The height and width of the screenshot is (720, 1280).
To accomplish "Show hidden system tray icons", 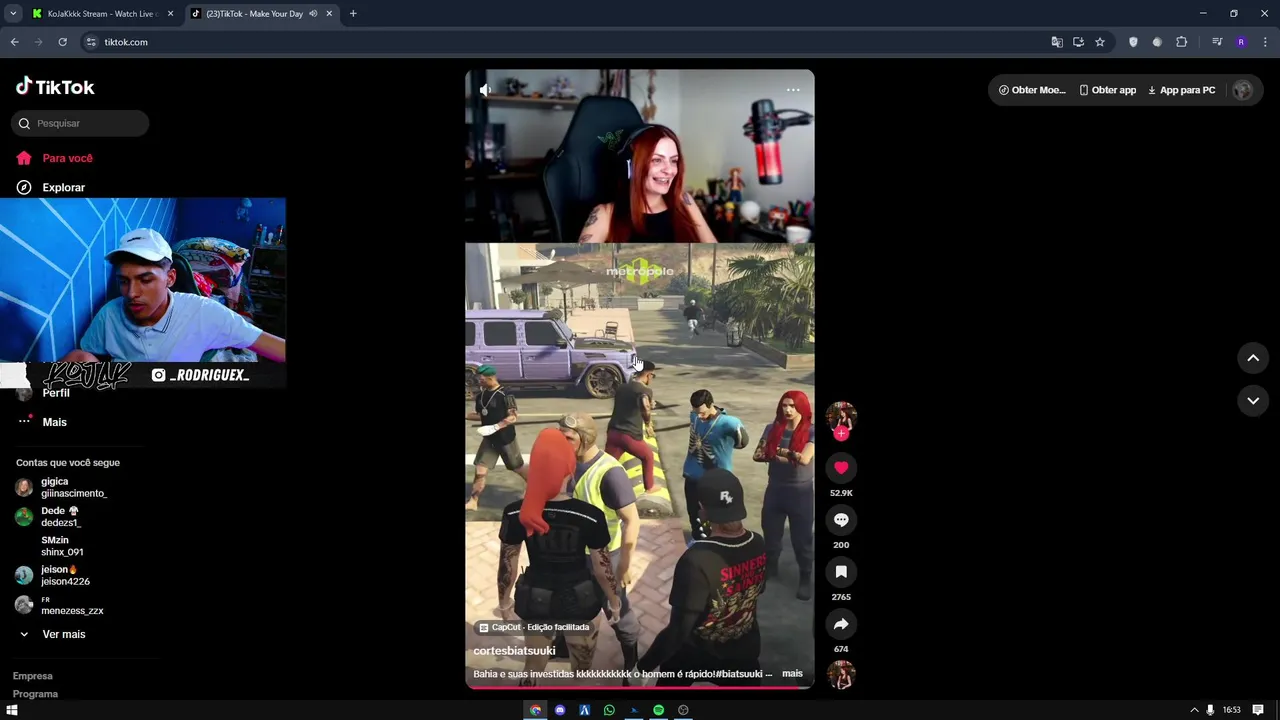I will 1193,710.
